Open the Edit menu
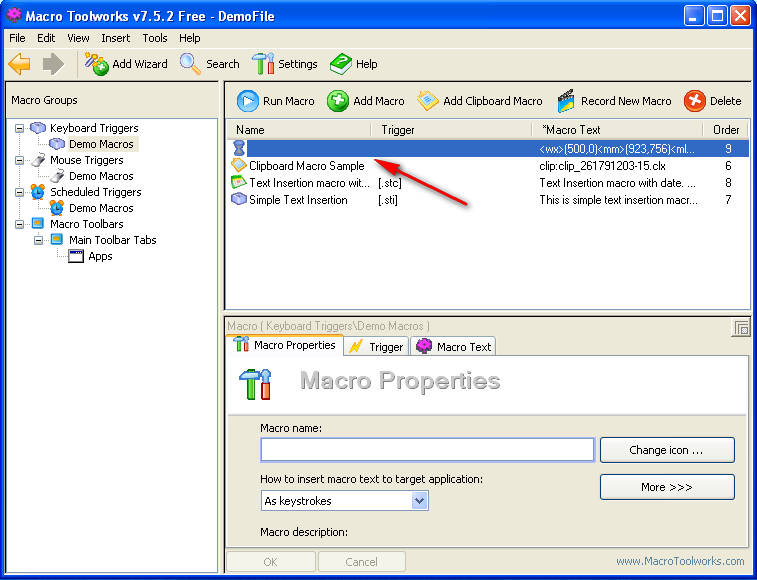Screen dimensions: 757x580 tap(46, 38)
